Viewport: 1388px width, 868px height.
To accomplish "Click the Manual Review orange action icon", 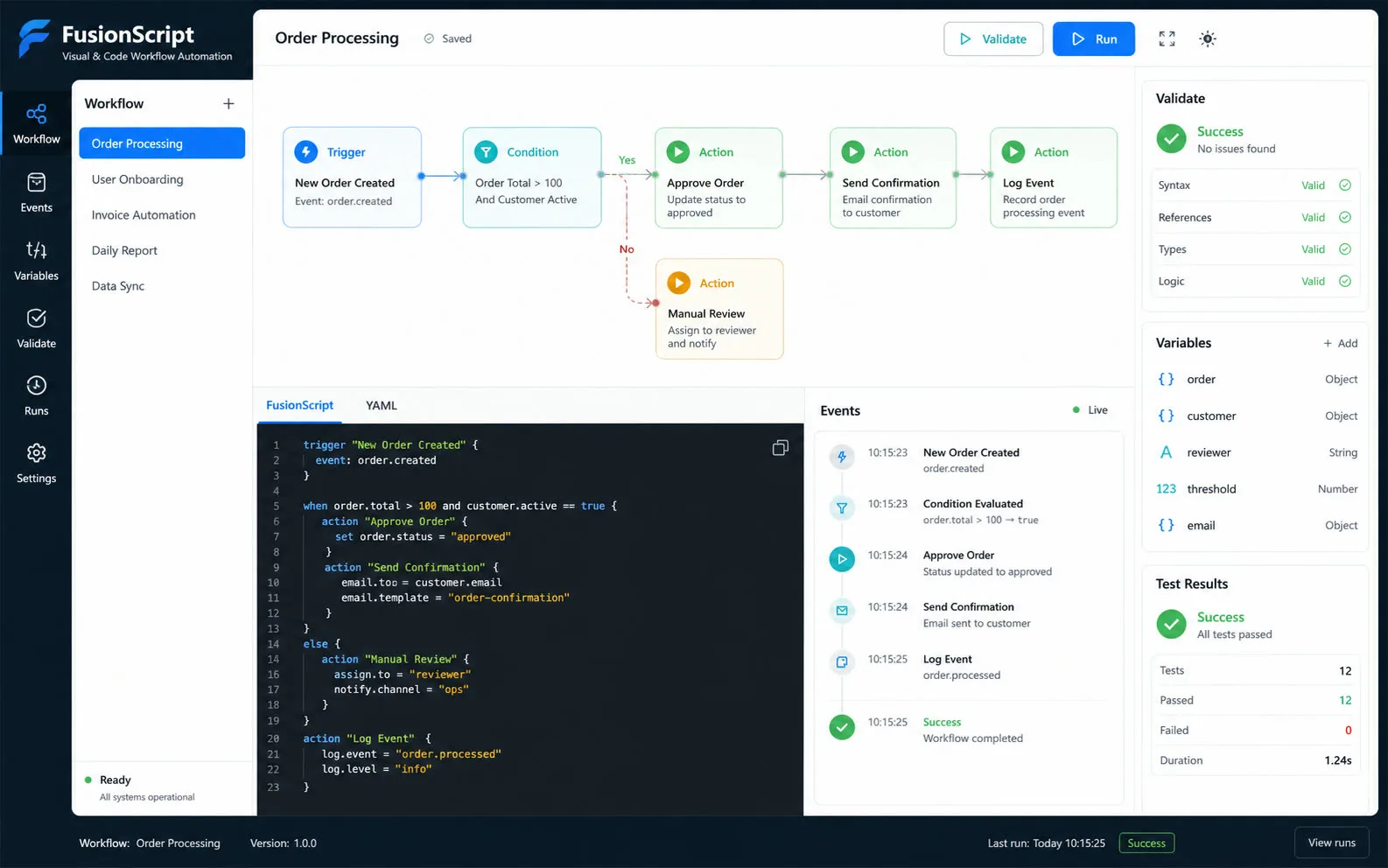I will pos(679,283).
